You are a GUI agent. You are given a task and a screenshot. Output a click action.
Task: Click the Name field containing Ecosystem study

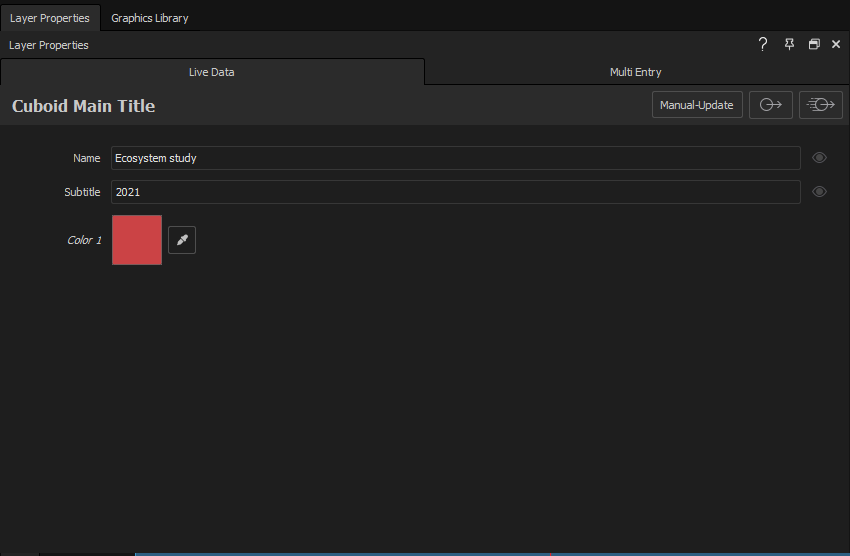point(455,158)
